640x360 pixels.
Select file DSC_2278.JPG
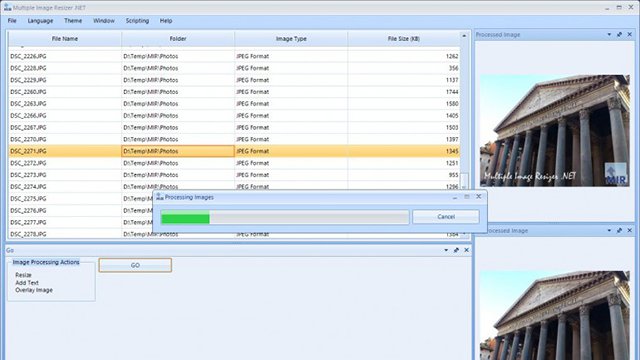click(x=28, y=234)
